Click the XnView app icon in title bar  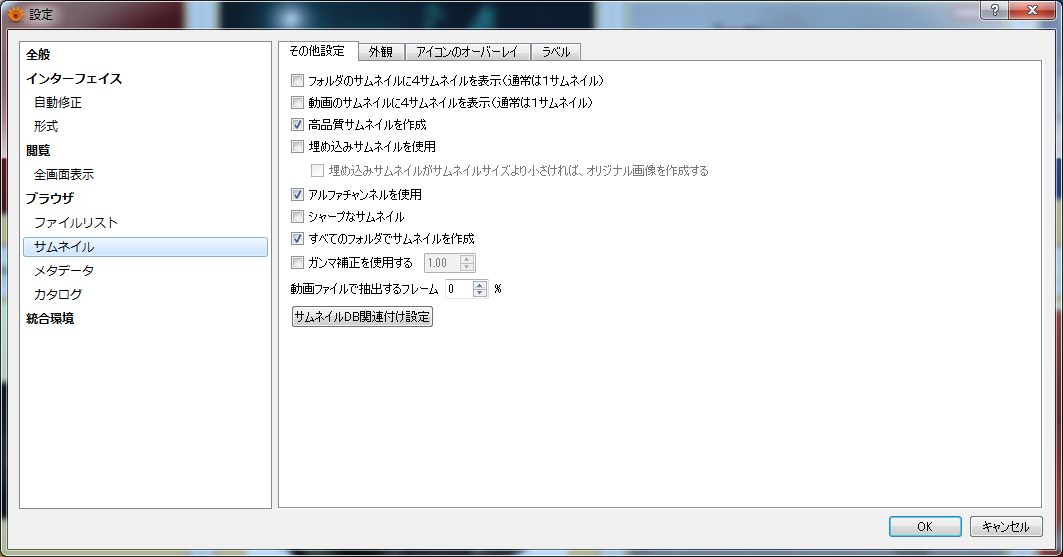tap(15, 14)
